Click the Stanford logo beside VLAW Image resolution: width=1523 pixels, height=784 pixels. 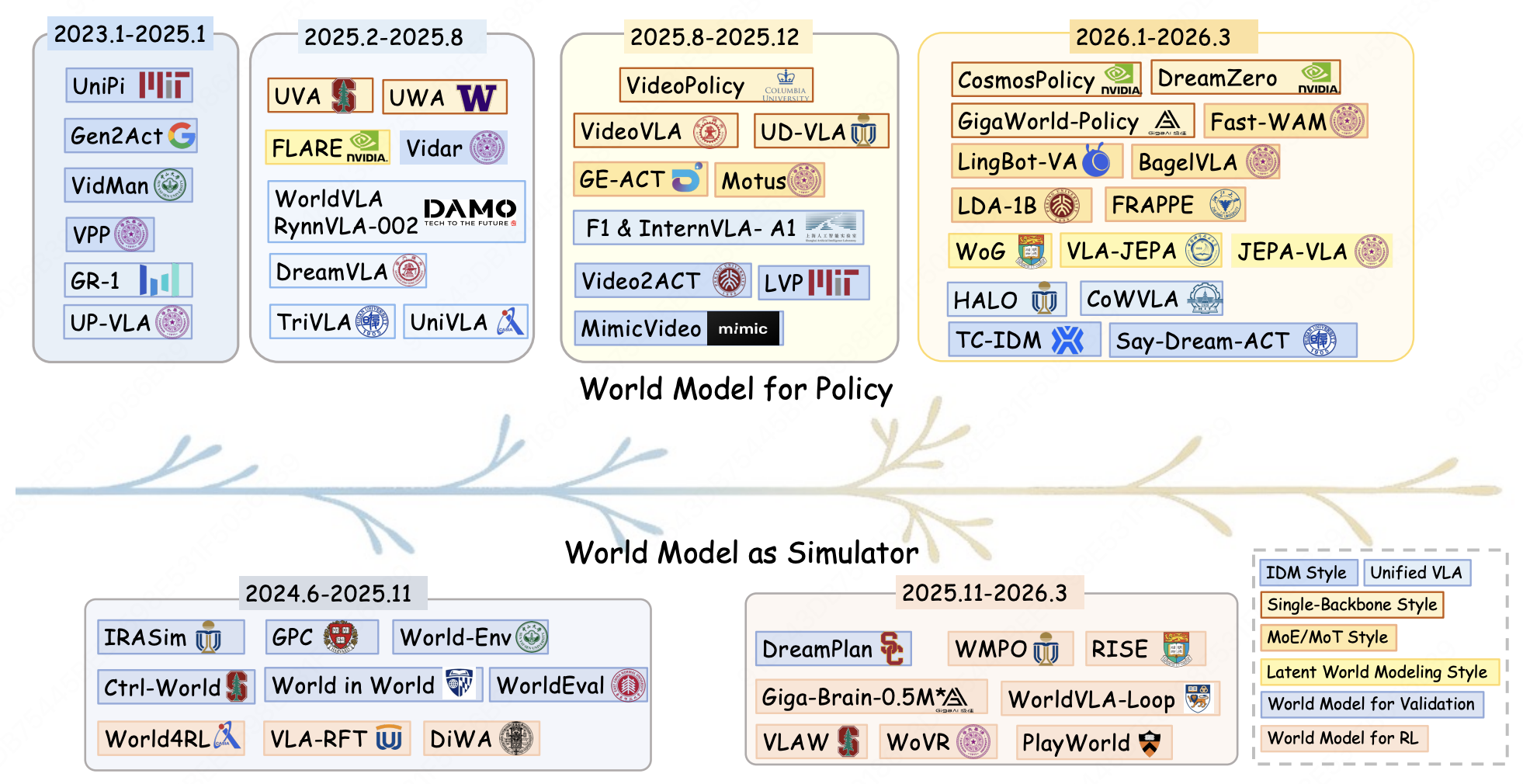pyautogui.click(x=848, y=742)
